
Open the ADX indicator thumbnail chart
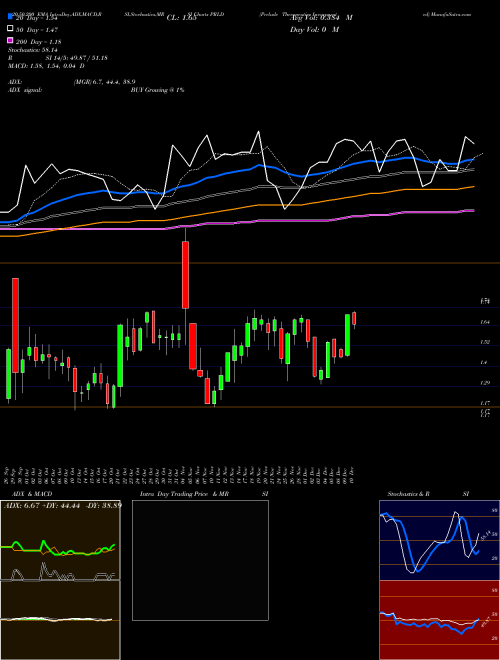(60, 540)
